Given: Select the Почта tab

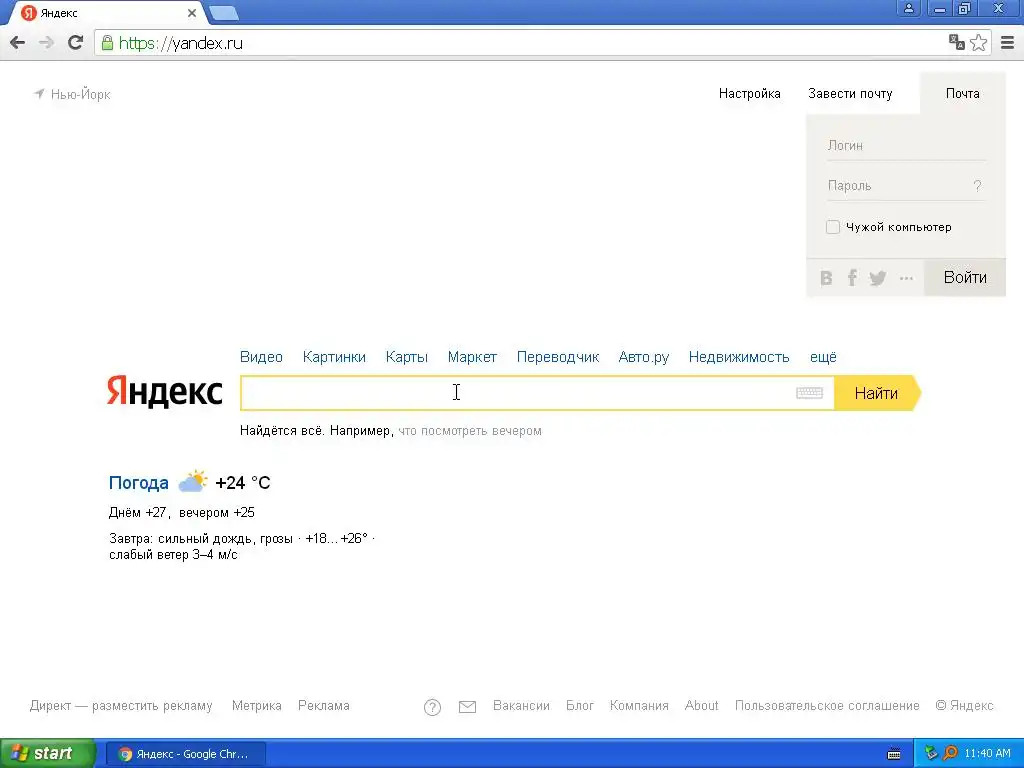Looking at the screenshot, I should [963, 93].
